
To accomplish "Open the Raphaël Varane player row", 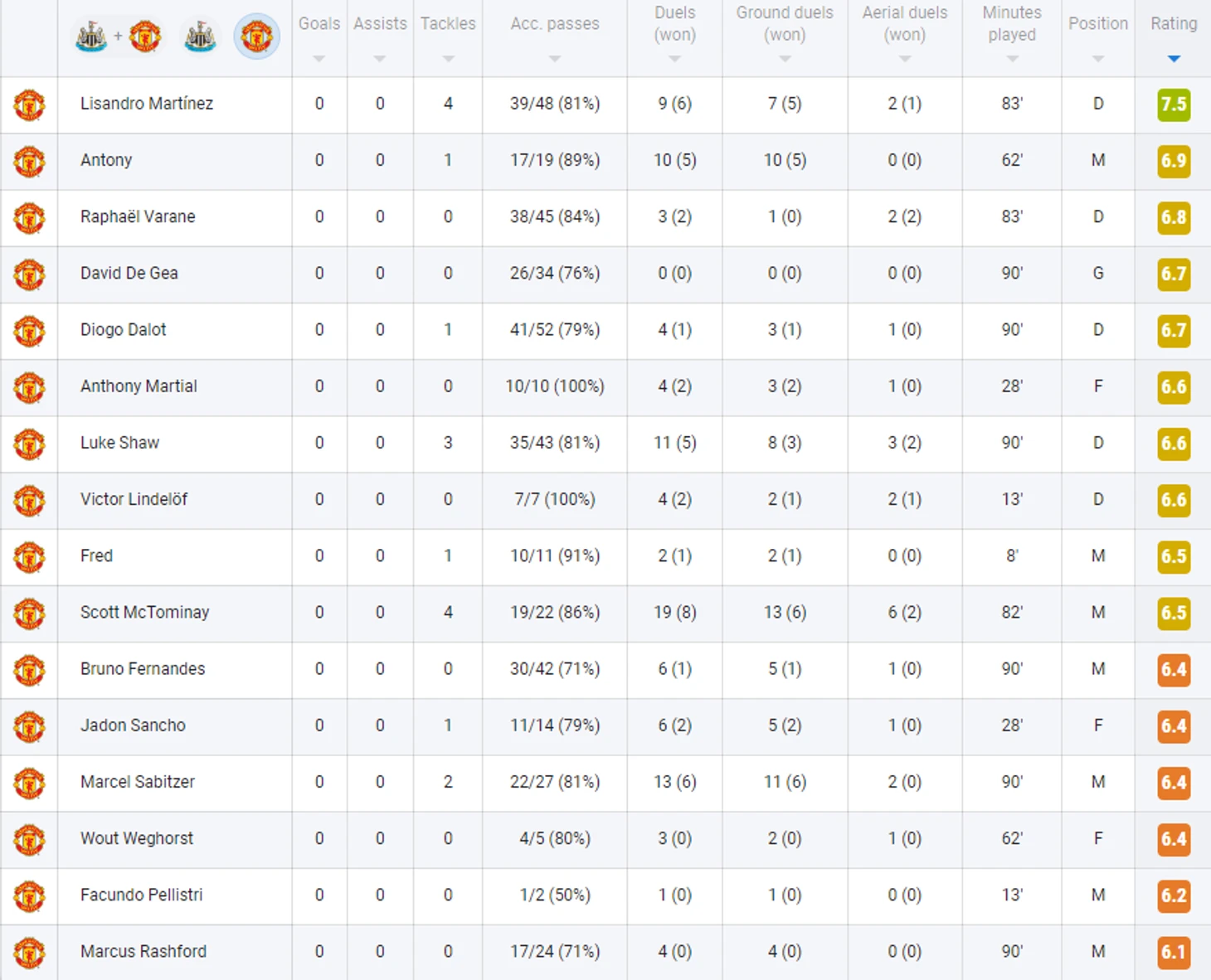I will pyautogui.click(x=605, y=217).
